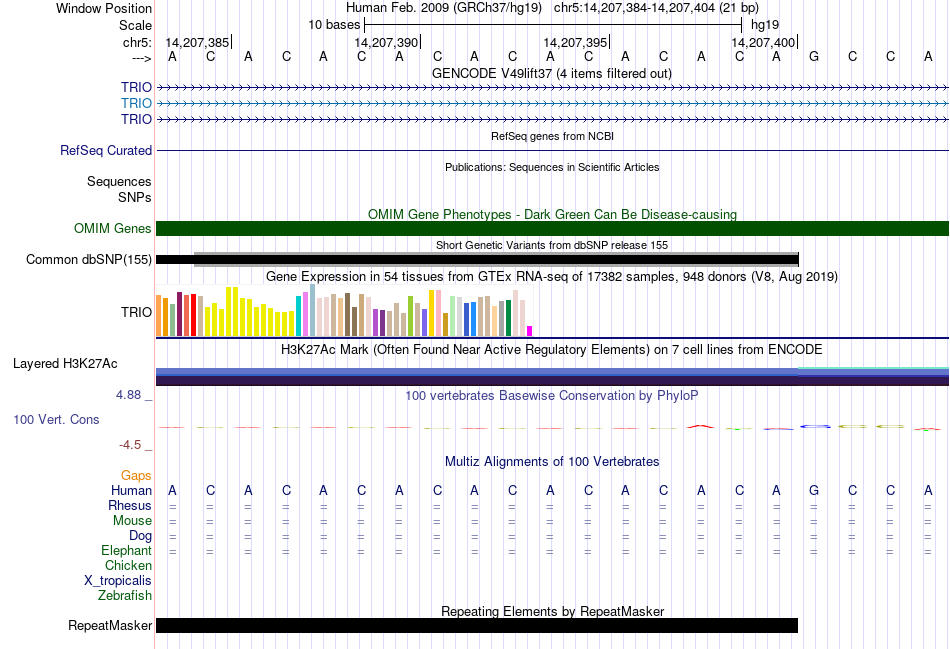Screen dimensions: 950x649
Task: Open 'Short Genetic Variants from dbSNP release 155'
Action: pos(552,245)
